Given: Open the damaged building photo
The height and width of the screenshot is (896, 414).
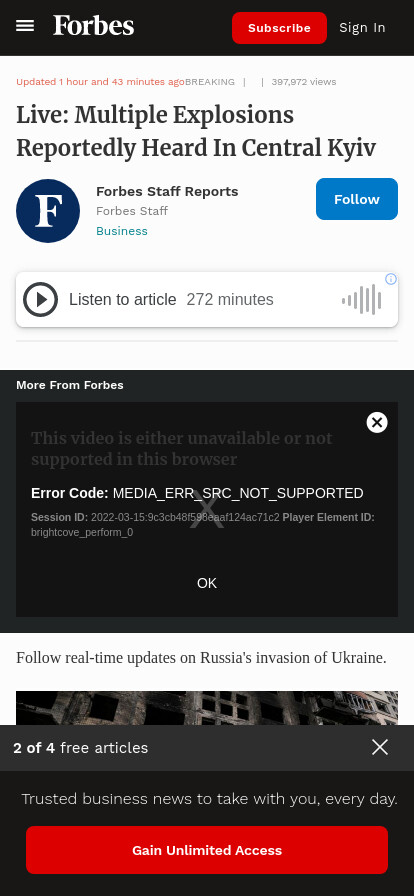Looking at the screenshot, I should coord(207,708).
